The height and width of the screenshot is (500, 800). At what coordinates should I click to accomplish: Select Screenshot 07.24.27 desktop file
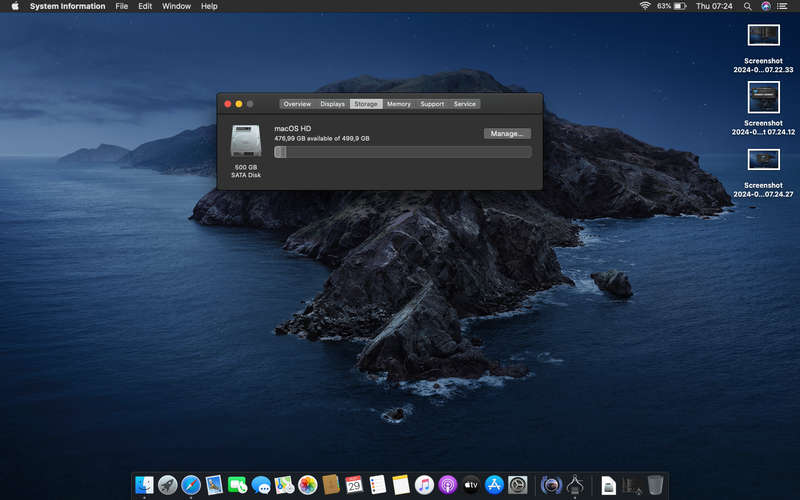[x=763, y=173]
